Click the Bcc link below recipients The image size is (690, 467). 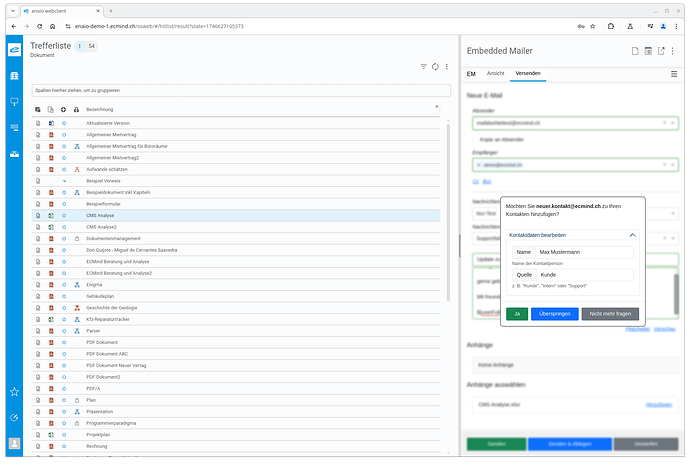click(486, 182)
